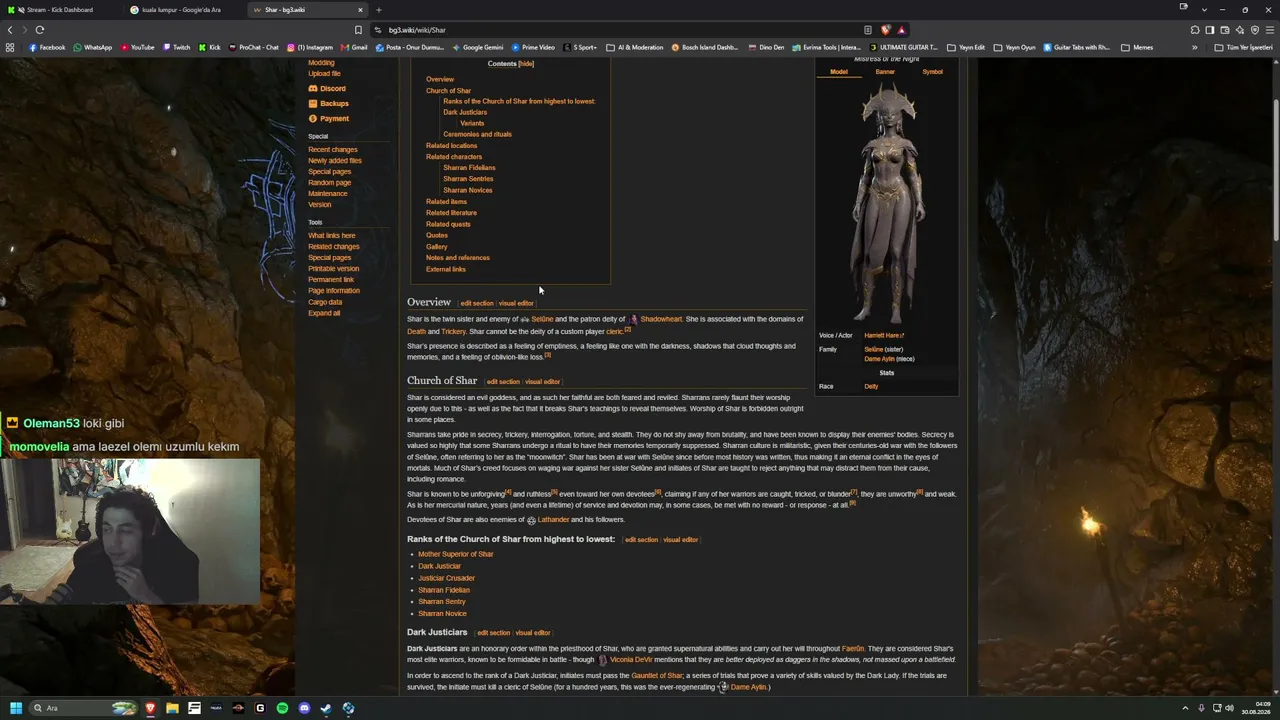Open the apps grid in bookmarks bar

coord(10,47)
